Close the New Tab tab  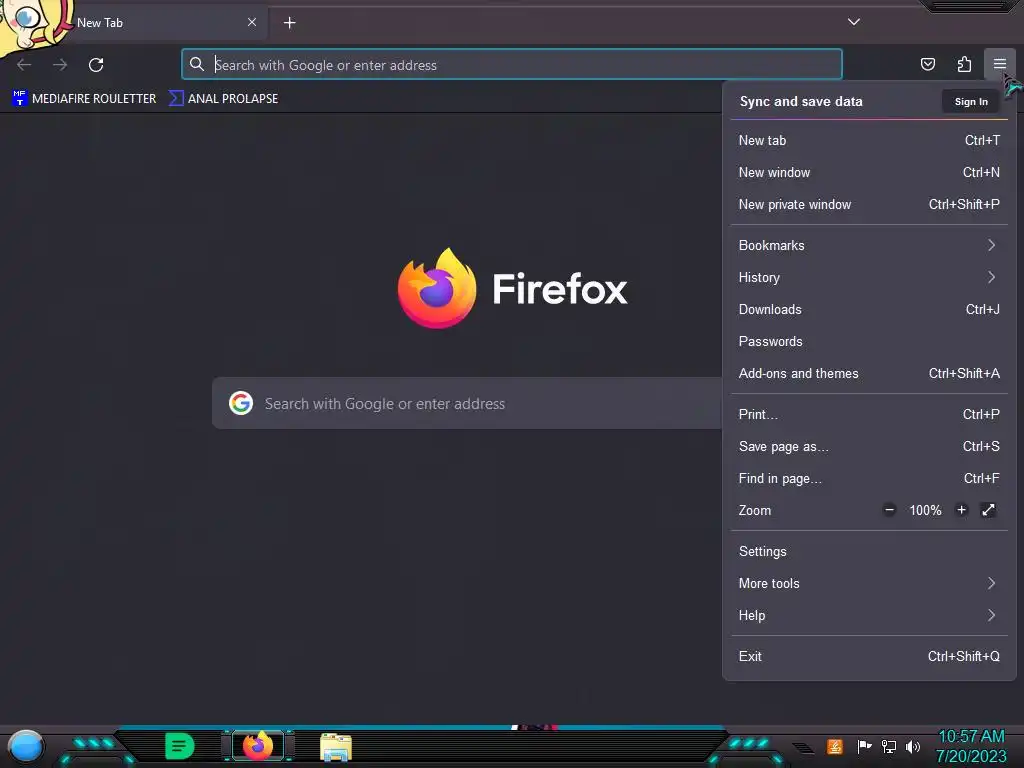click(251, 22)
